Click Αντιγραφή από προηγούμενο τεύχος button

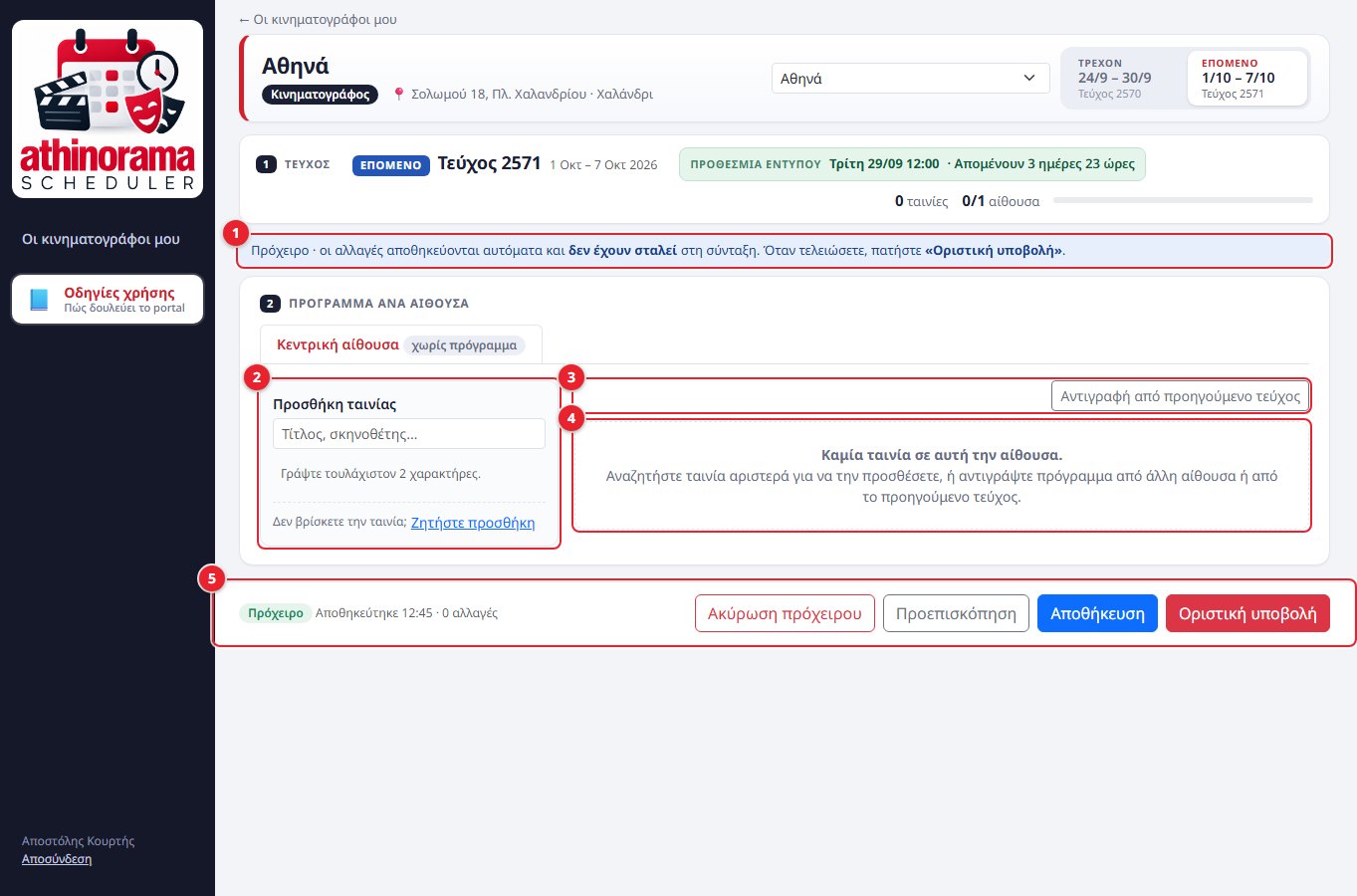tap(1180, 396)
